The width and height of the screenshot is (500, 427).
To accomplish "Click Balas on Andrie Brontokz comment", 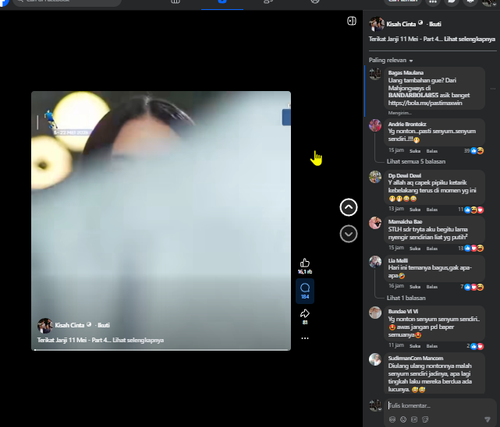I will pos(432,151).
